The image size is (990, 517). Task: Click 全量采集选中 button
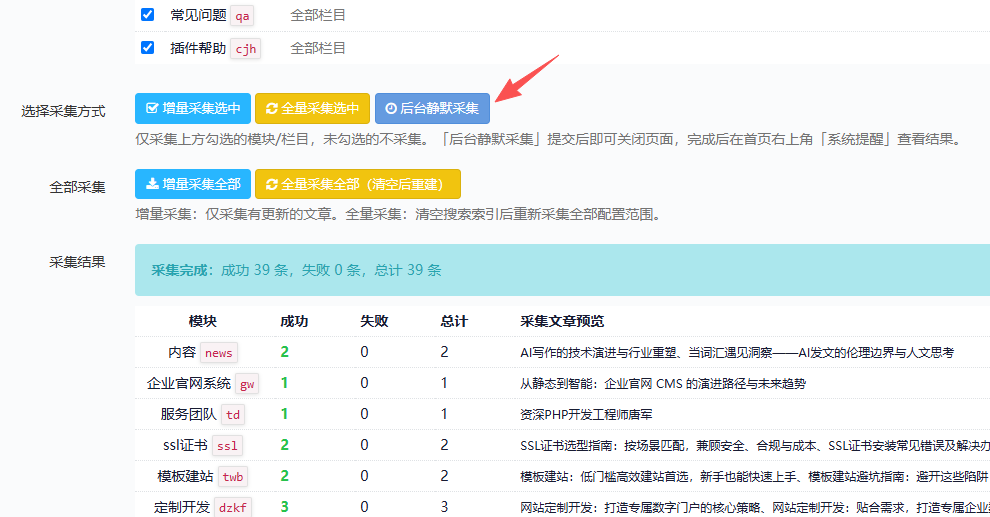pyautogui.click(x=312, y=109)
